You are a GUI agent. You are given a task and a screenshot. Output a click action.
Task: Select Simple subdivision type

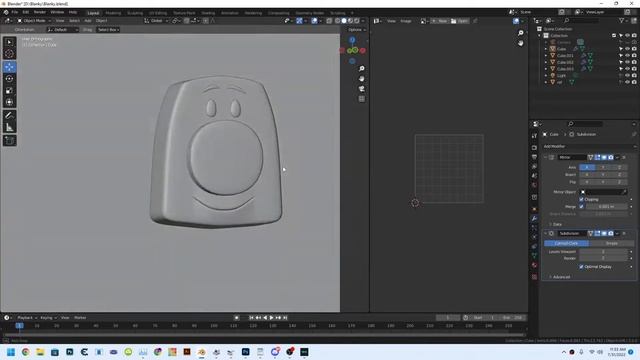click(x=611, y=243)
